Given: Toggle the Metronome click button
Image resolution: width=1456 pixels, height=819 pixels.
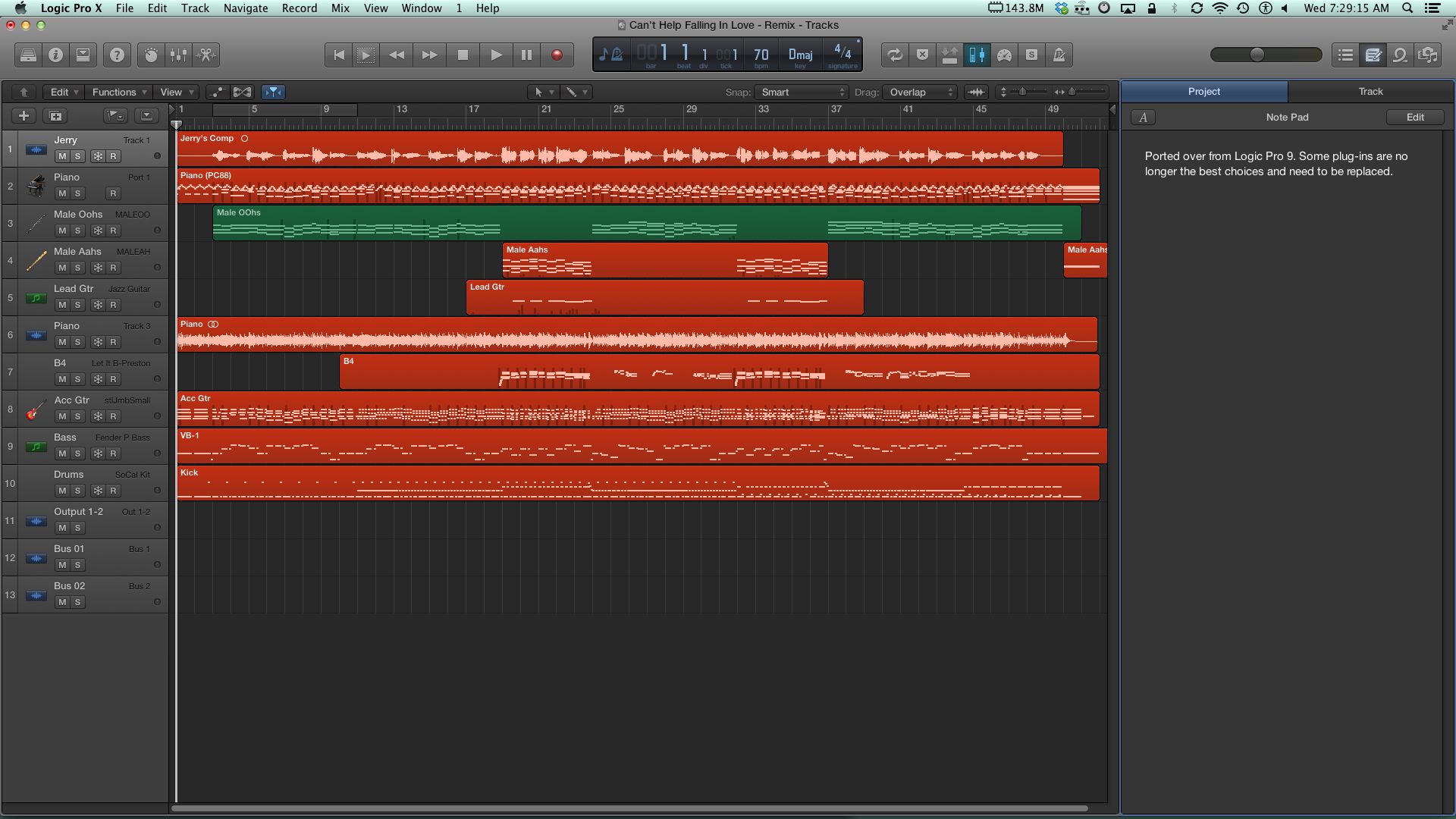Looking at the screenshot, I should pyautogui.click(x=1059, y=55).
